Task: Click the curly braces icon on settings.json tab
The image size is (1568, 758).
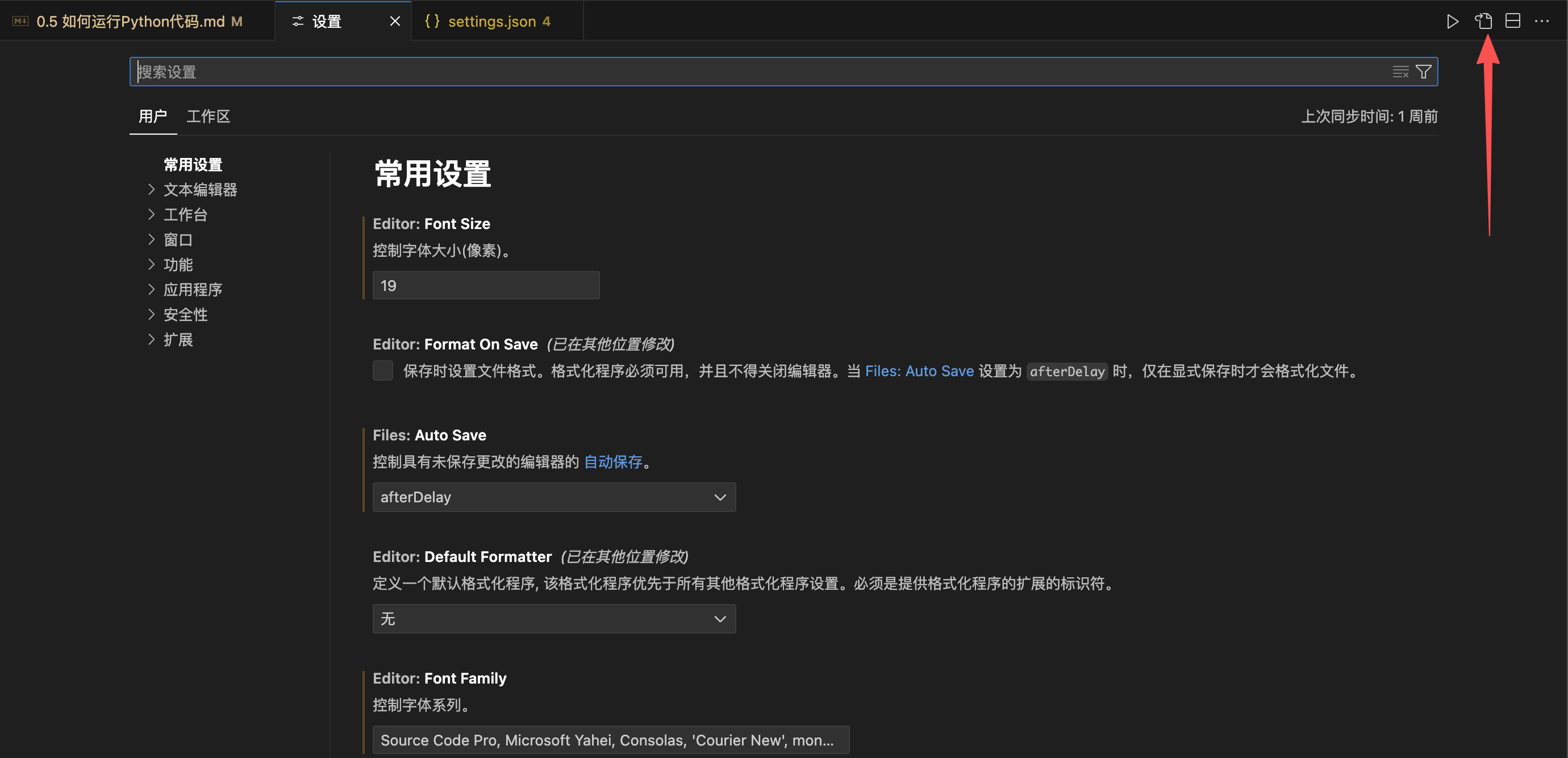Action: 432,22
